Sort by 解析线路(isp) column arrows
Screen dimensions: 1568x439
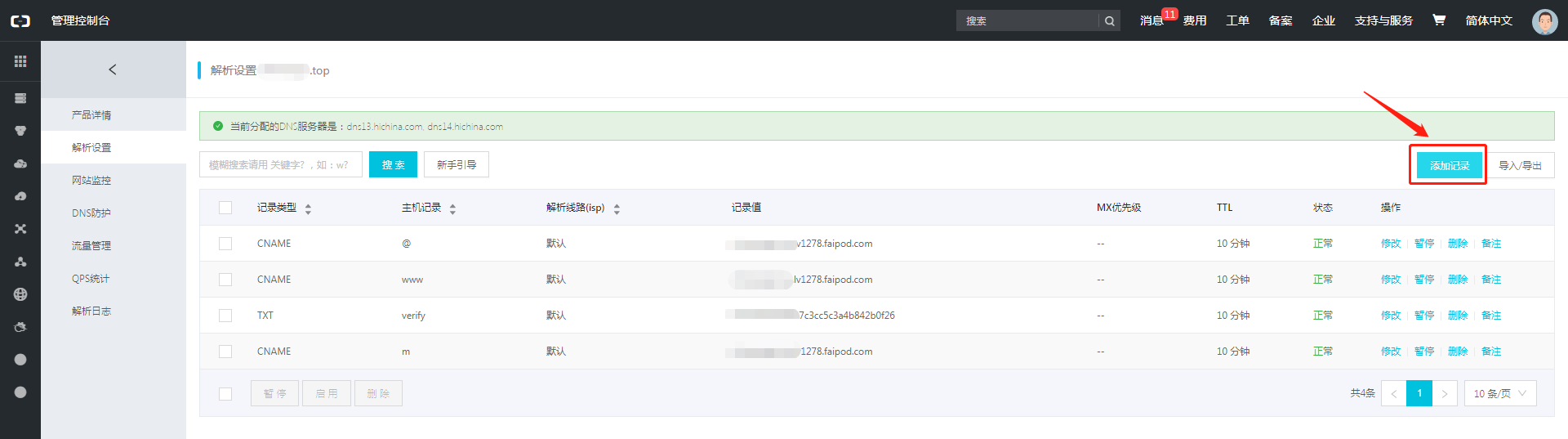(x=617, y=209)
